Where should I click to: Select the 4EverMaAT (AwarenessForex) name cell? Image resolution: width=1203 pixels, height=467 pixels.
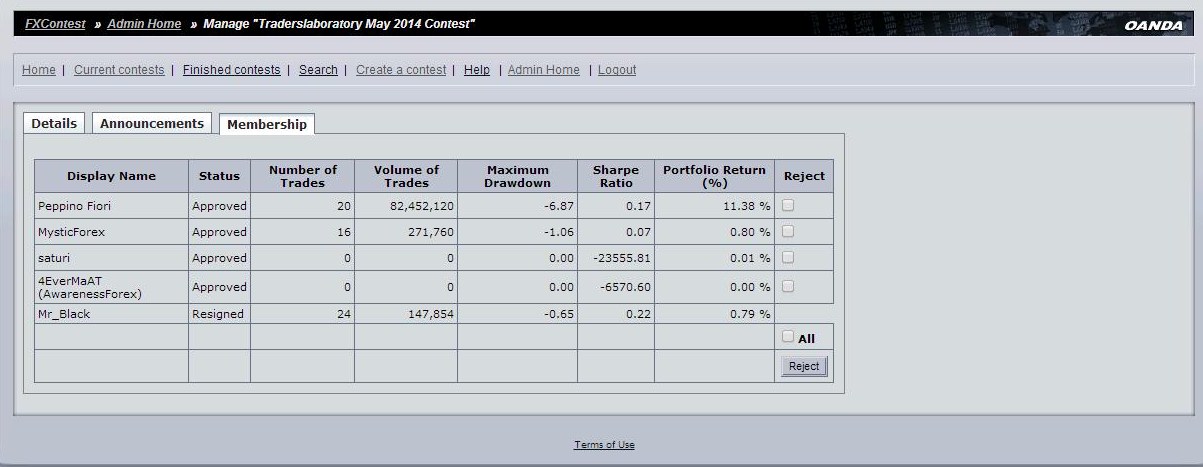click(111, 287)
